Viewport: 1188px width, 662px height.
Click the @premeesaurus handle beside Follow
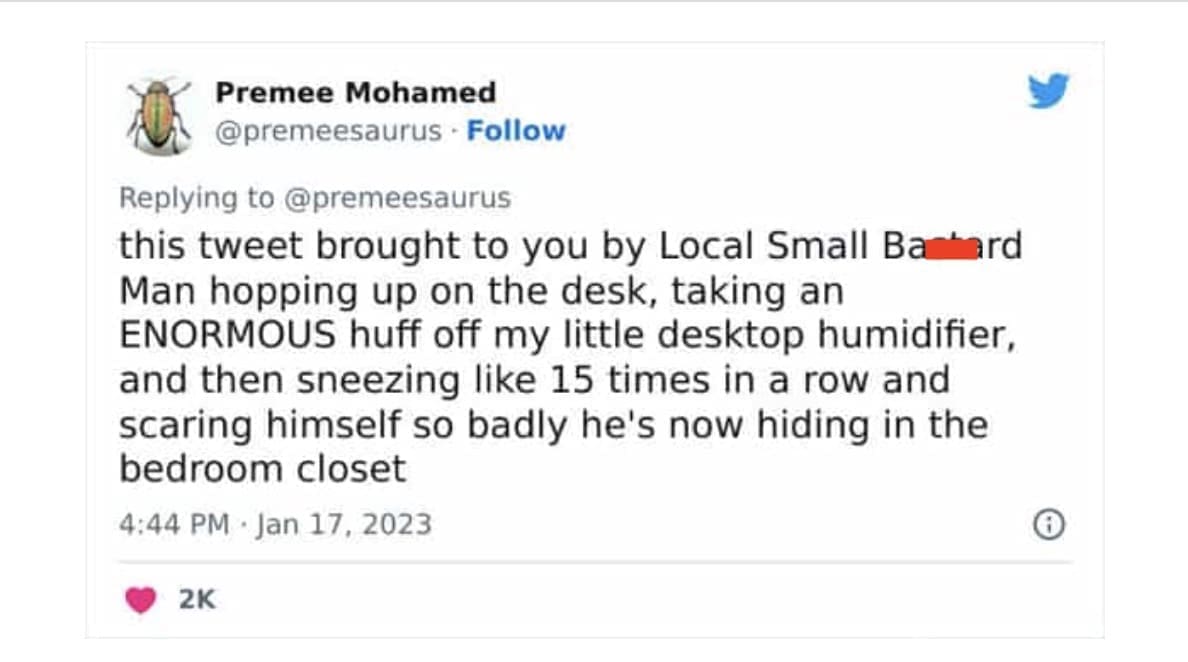pyautogui.click(x=328, y=131)
